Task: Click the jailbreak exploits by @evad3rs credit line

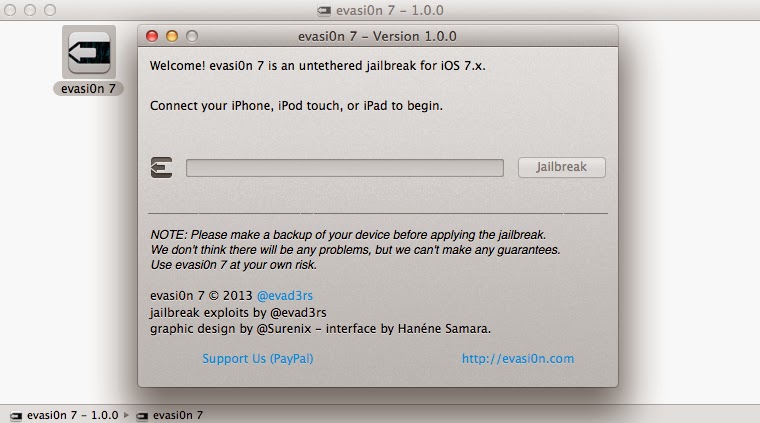Action: point(238,313)
